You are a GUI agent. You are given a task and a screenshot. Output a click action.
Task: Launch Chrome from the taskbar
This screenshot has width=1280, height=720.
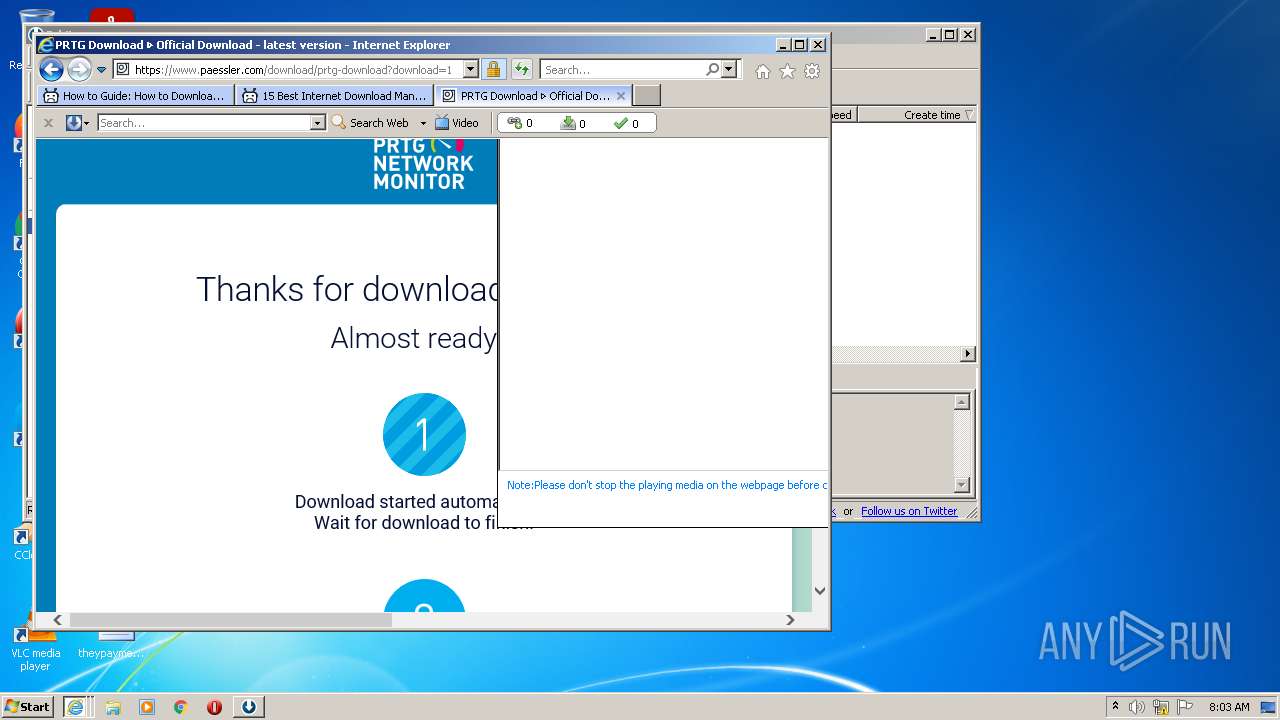tap(181, 707)
